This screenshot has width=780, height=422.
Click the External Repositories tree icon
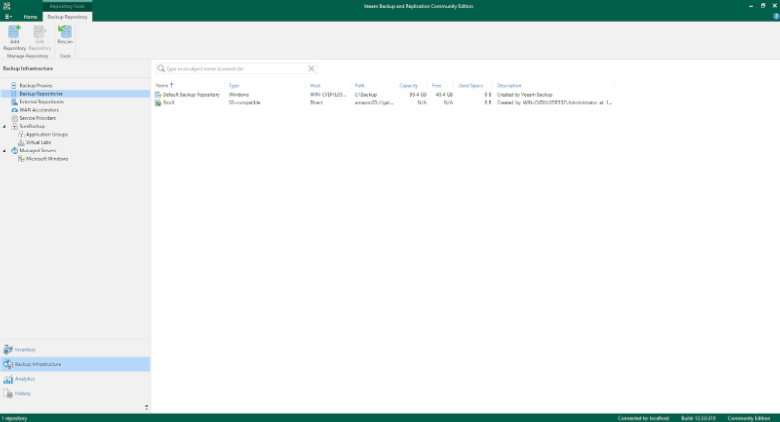point(14,102)
